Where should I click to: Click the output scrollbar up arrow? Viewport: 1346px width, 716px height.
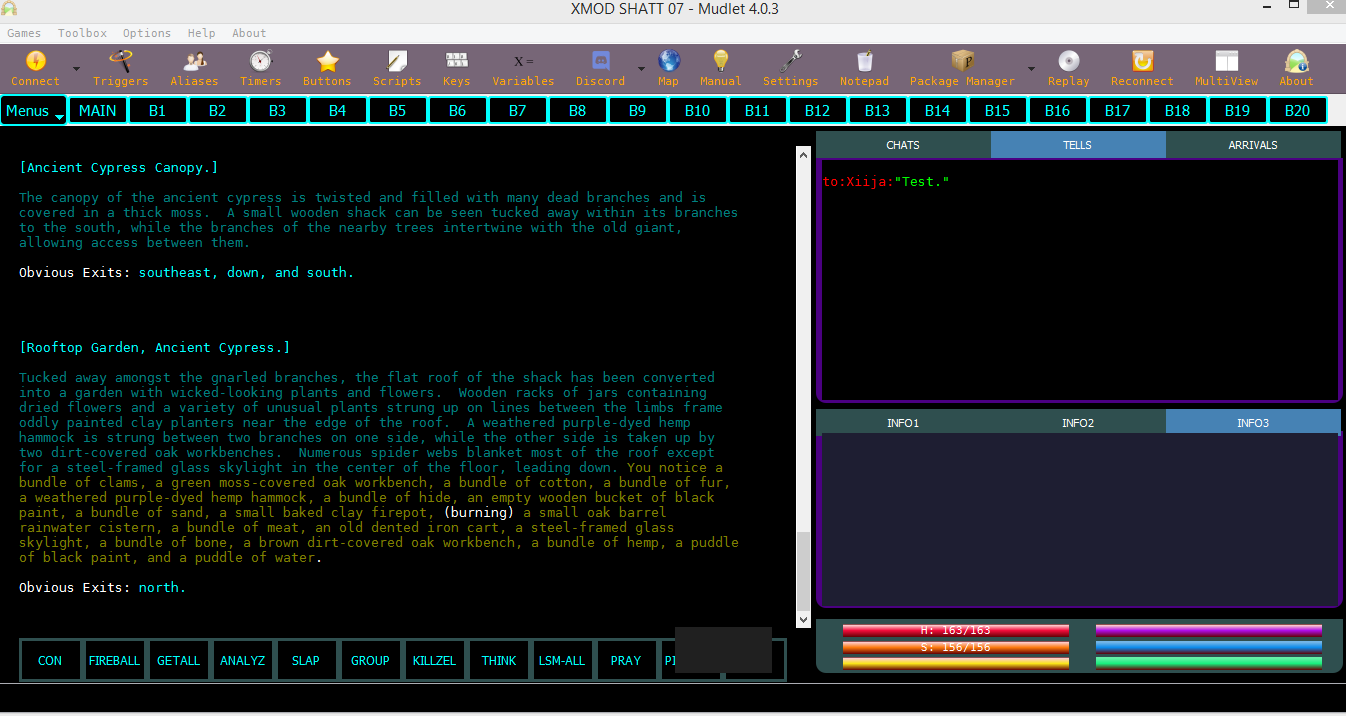[x=803, y=154]
